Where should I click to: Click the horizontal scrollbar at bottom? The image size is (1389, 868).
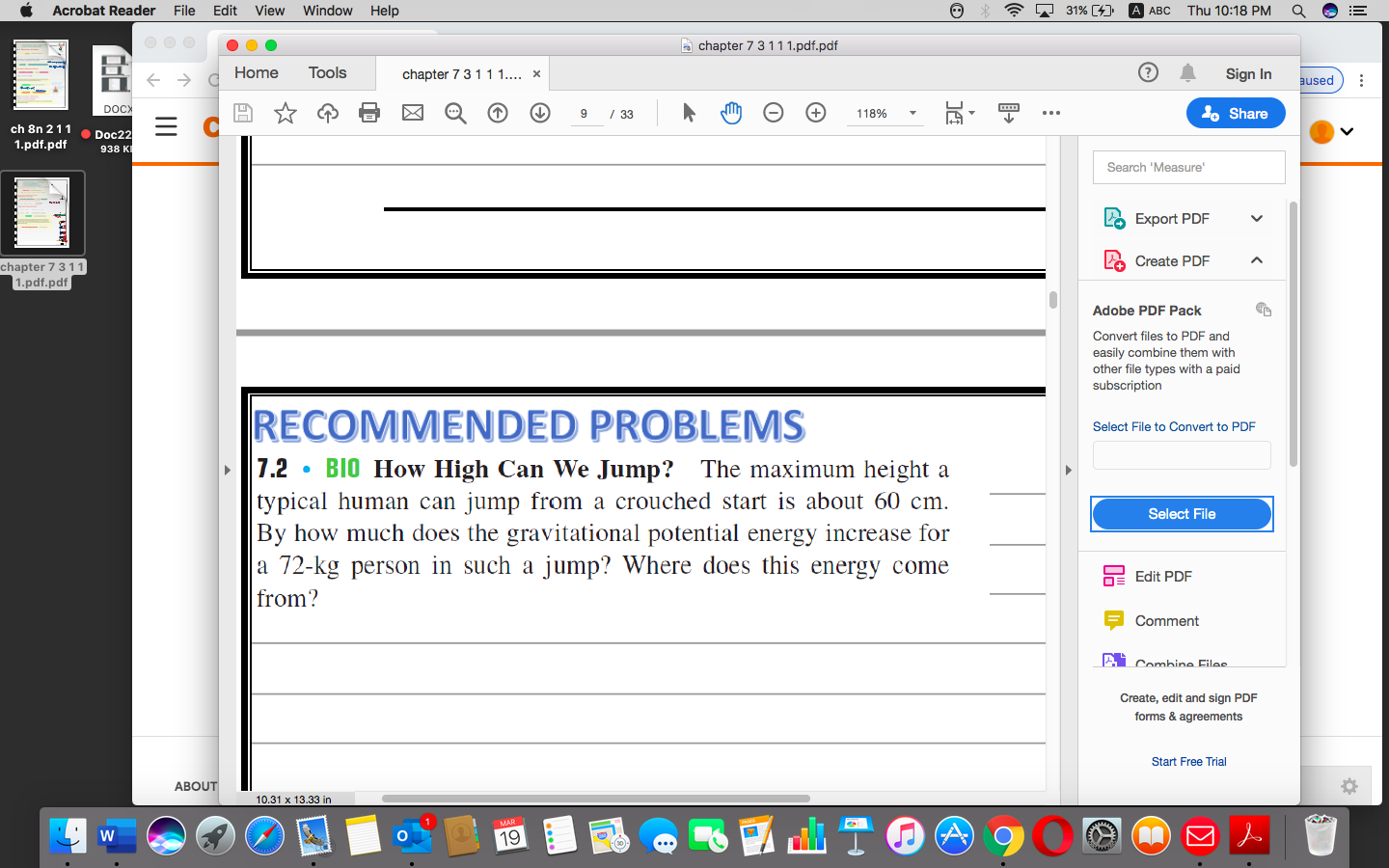click(x=596, y=799)
